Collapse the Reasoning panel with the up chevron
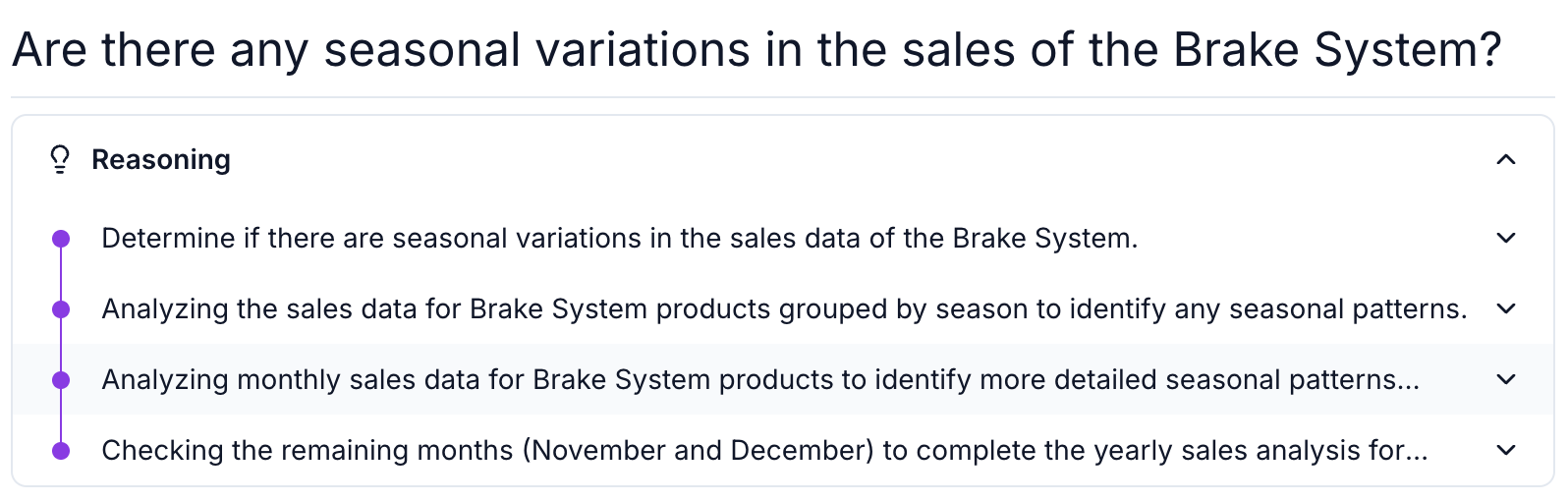 pyautogui.click(x=1505, y=159)
